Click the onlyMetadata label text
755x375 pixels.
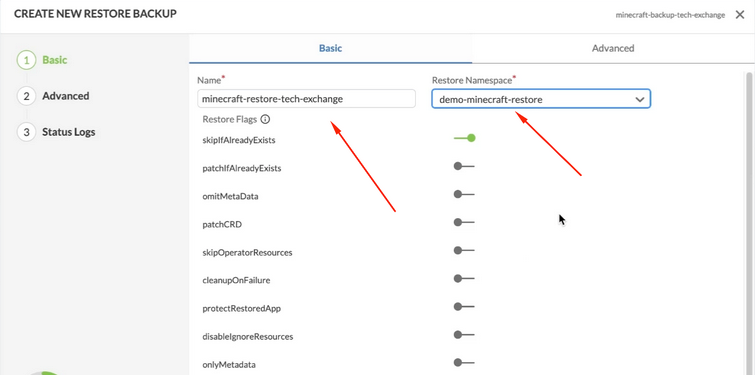(x=229, y=364)
